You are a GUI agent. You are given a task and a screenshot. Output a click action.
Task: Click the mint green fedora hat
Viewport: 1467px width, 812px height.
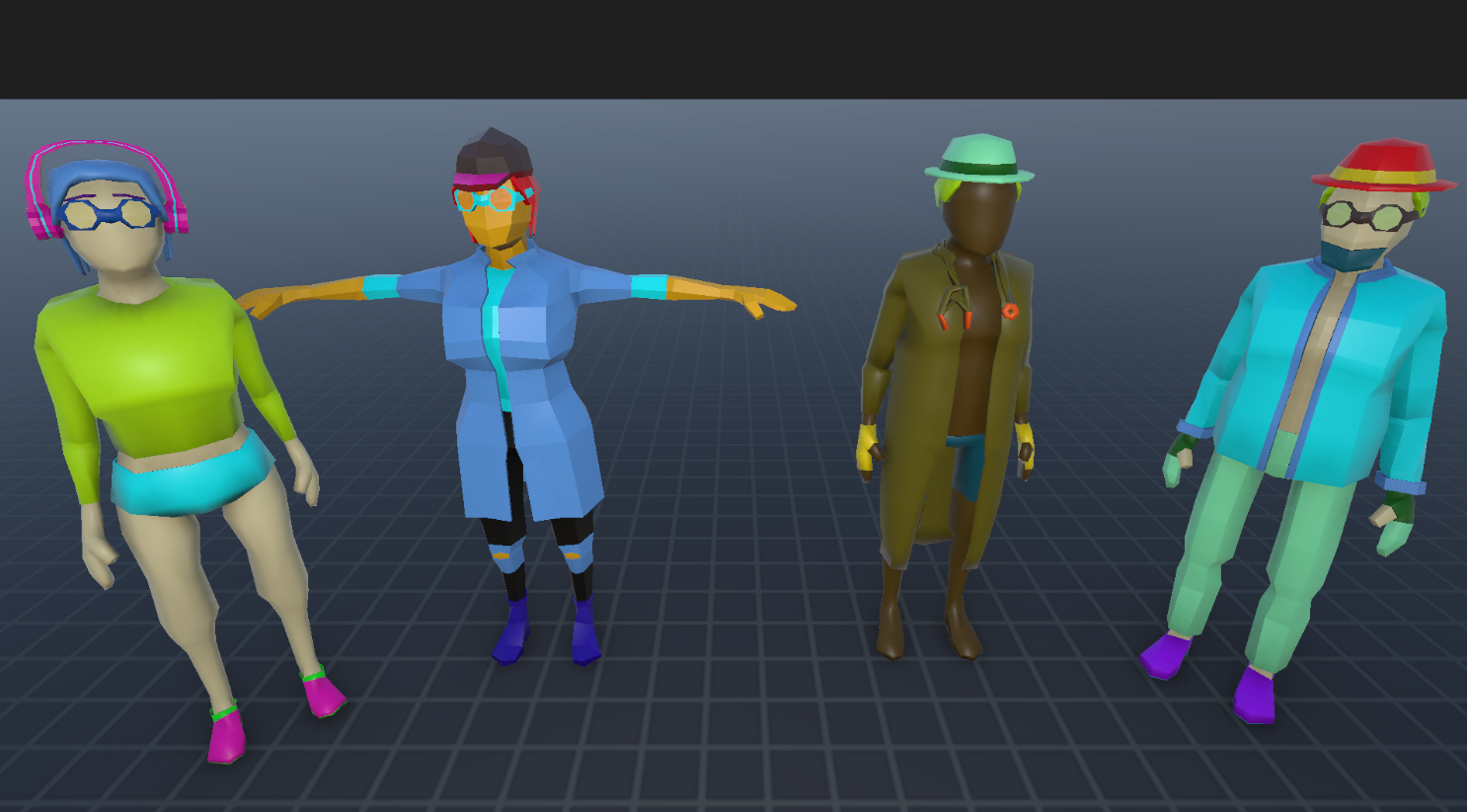[x=978, y=158]
